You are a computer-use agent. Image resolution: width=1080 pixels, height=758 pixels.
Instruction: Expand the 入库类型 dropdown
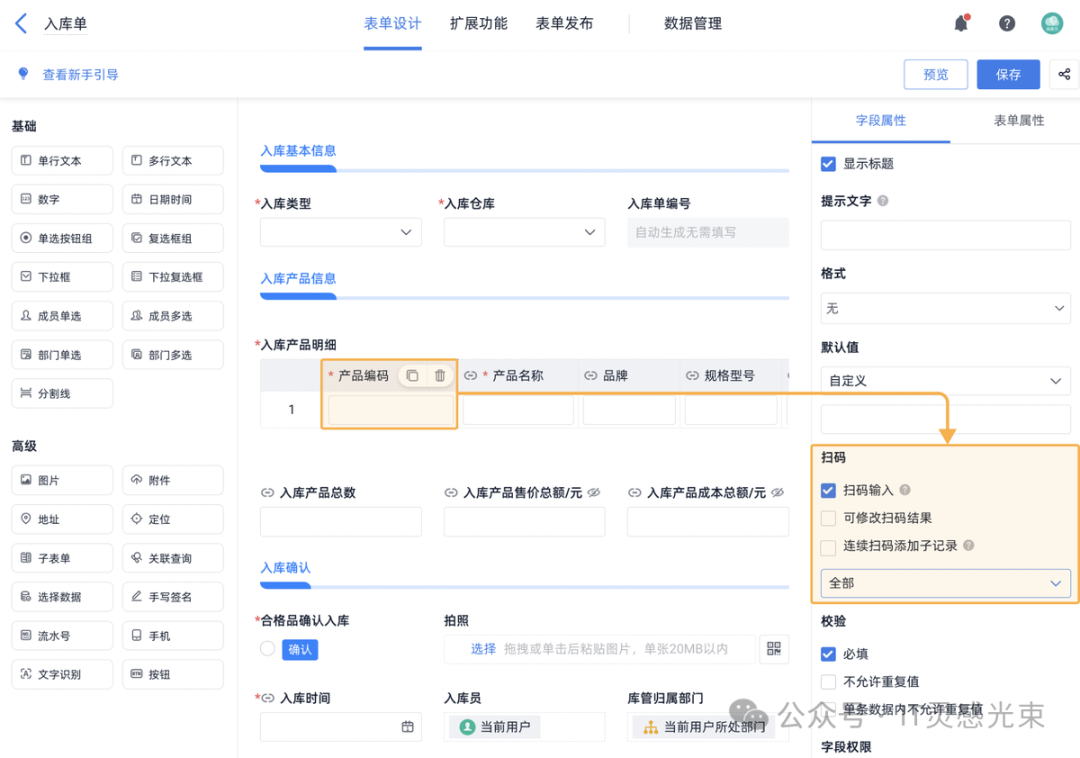tap(340, 232)
